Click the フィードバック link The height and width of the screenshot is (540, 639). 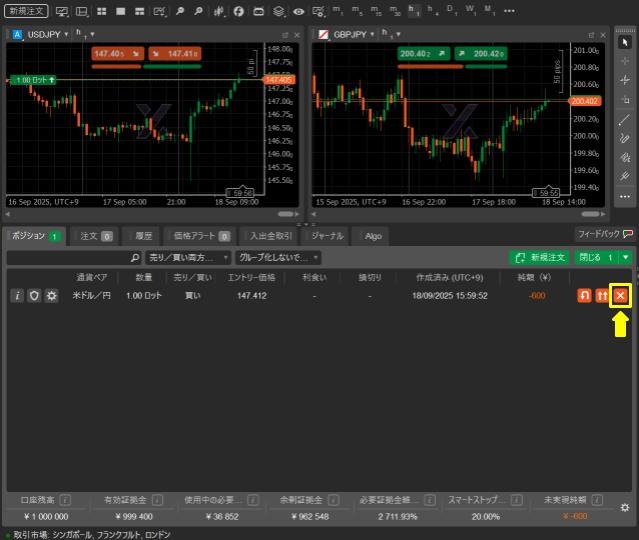tap(605, 234)
